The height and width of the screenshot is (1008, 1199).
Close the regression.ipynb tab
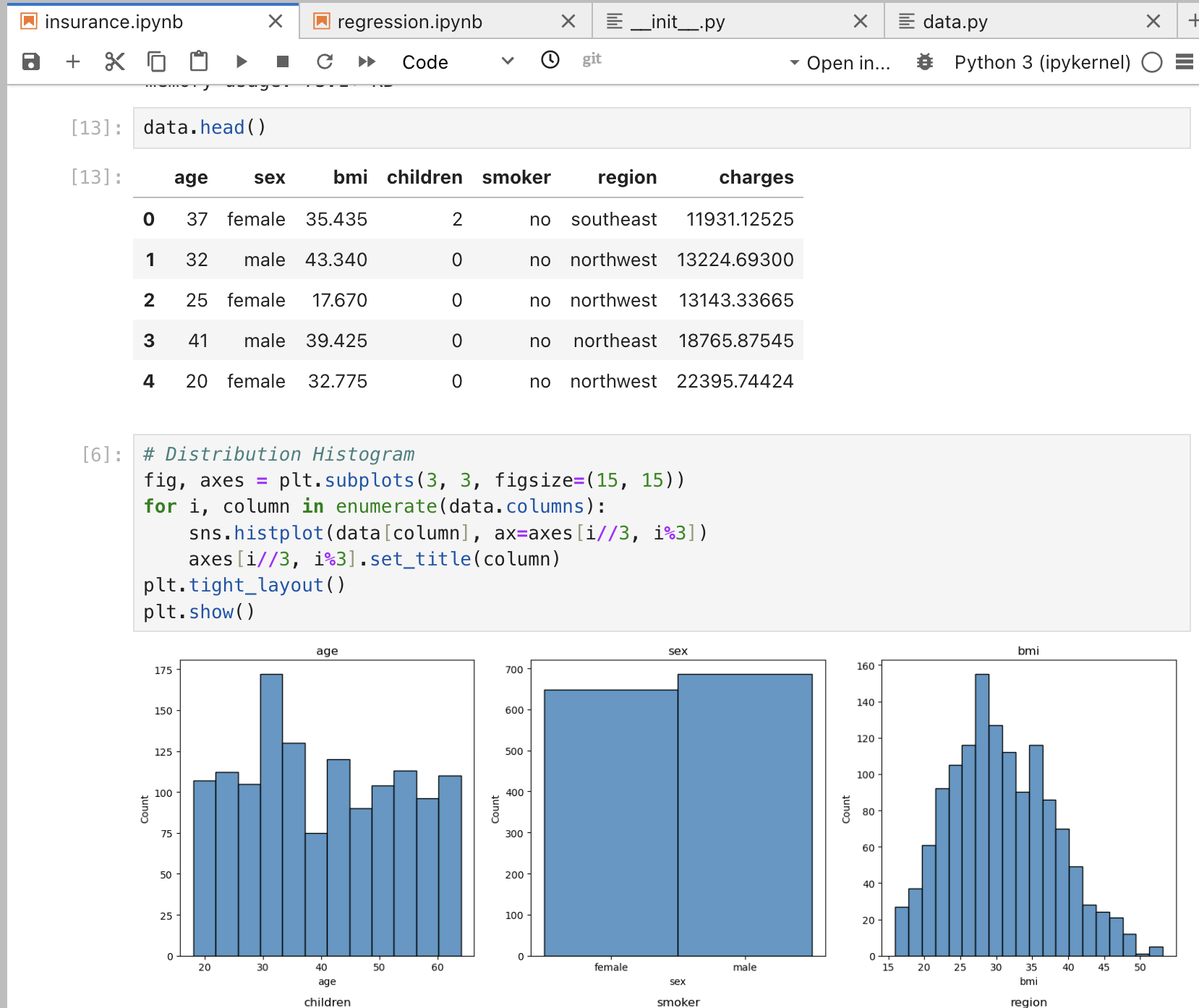pyautogui.click(x=568, y=22)
